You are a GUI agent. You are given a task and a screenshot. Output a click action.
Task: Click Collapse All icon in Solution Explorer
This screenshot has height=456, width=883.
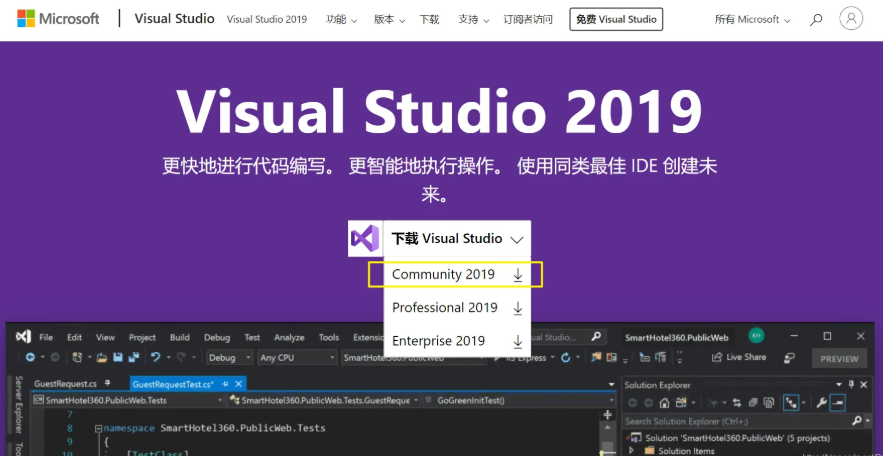click(753, 403)
